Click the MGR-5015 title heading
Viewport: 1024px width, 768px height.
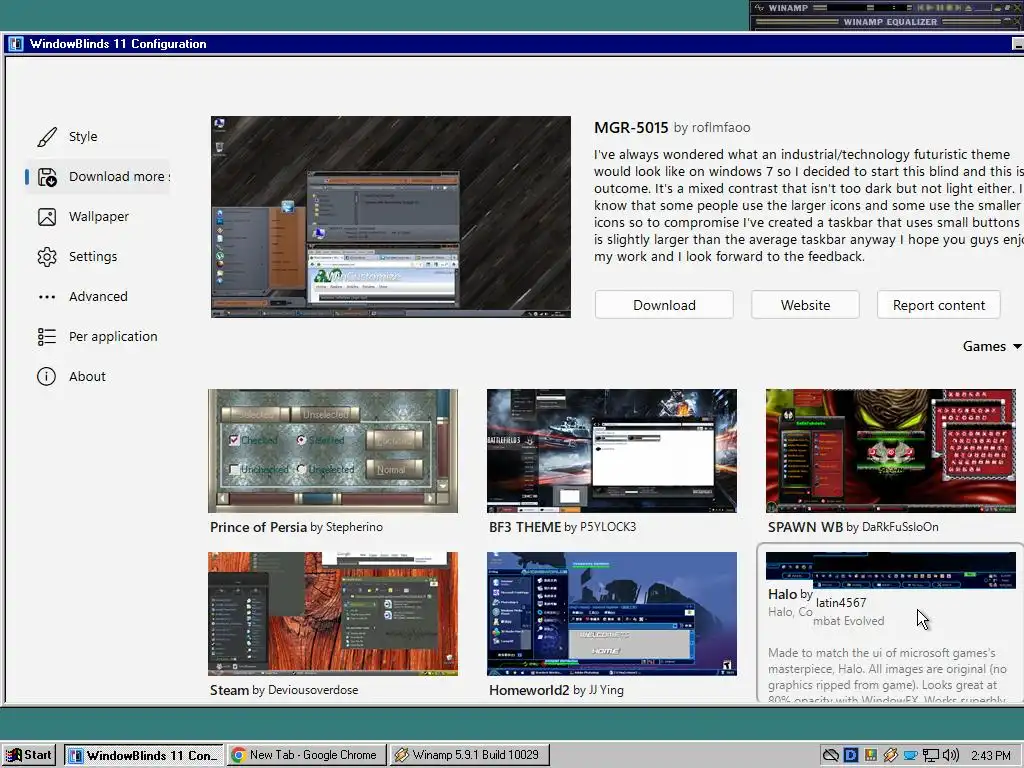(631, 127)
